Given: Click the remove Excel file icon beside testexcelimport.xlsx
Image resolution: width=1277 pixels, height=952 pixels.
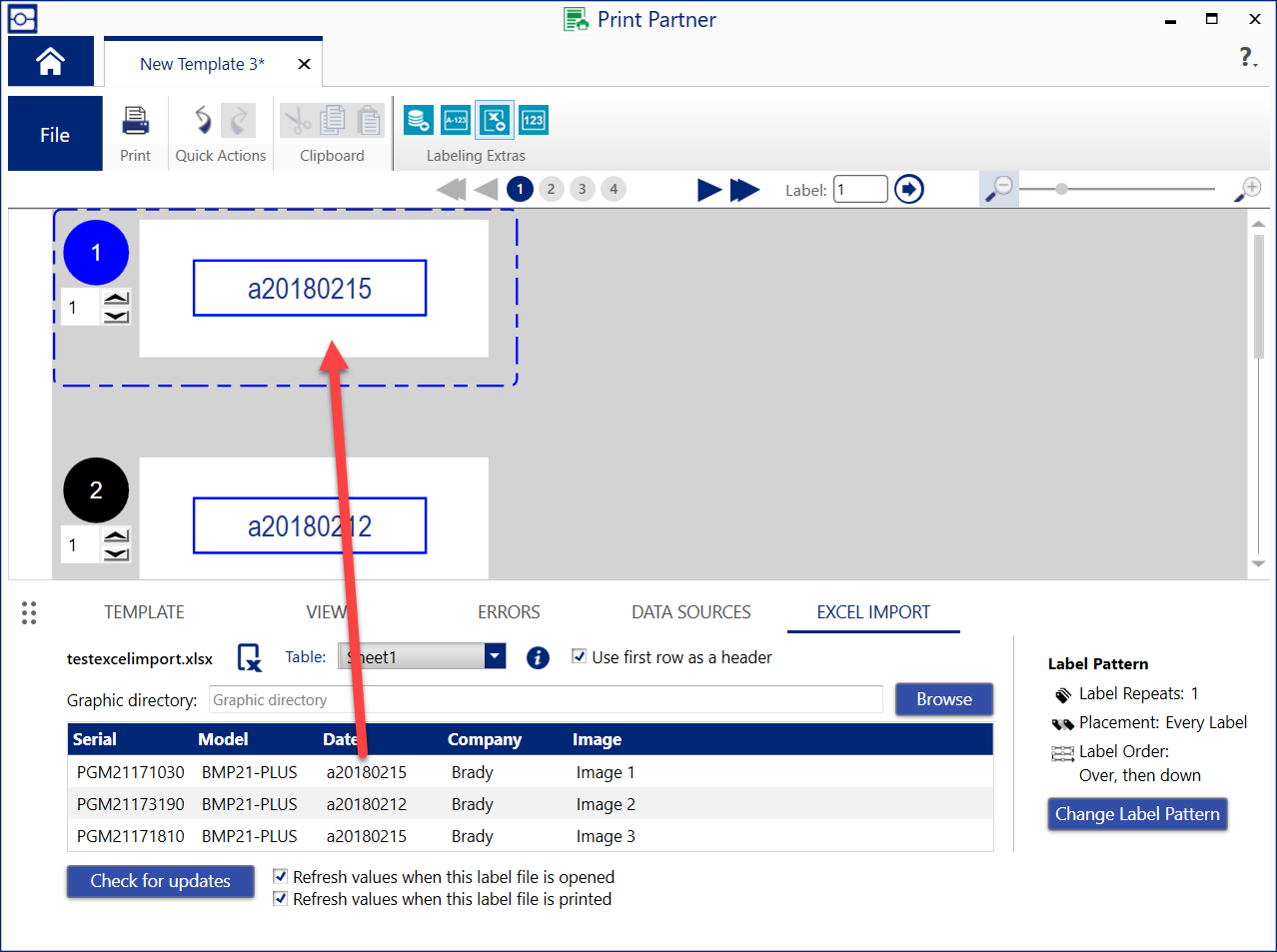Looking at the screenshot, I should (248, 657).
